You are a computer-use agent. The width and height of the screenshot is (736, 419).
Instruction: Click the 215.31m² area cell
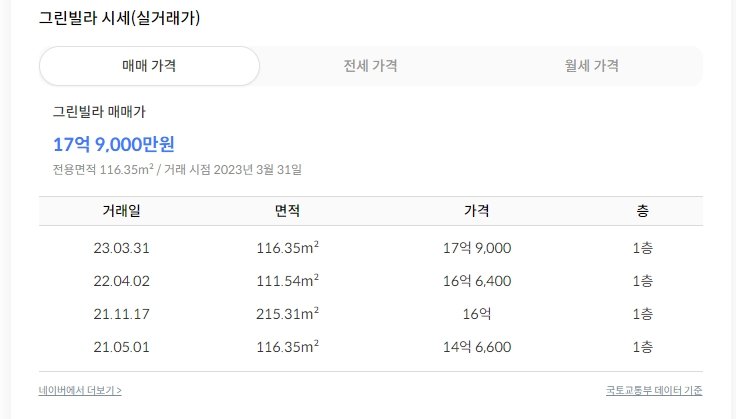pyautogui.click(x=287, y=314)
